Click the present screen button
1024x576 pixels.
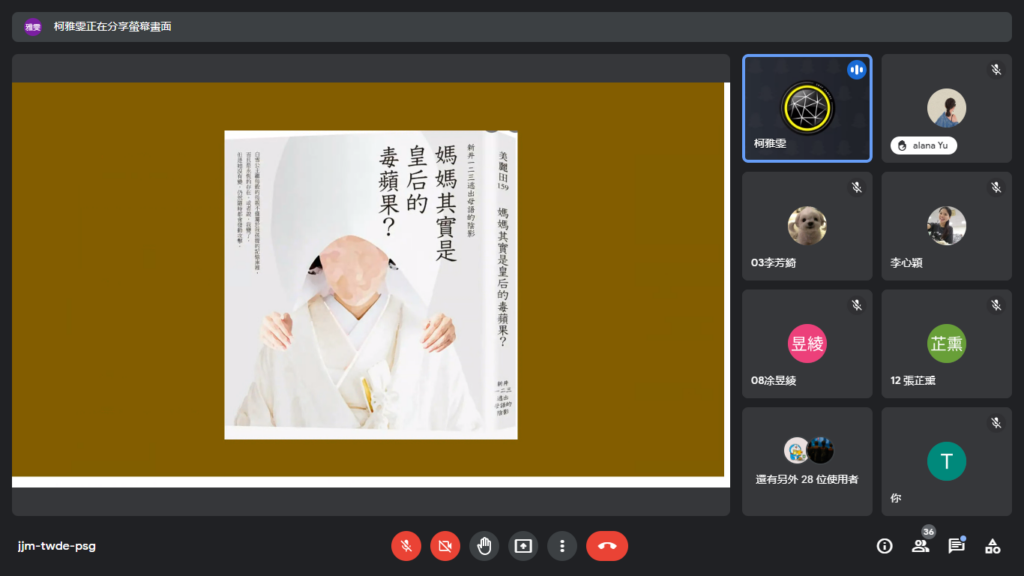(x=523, y=546)
